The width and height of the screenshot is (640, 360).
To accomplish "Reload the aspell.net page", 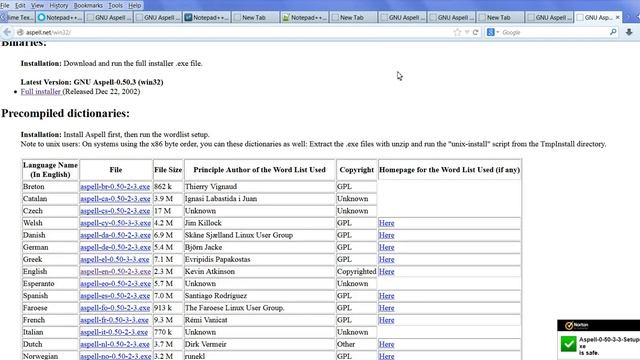I will 475,32.
